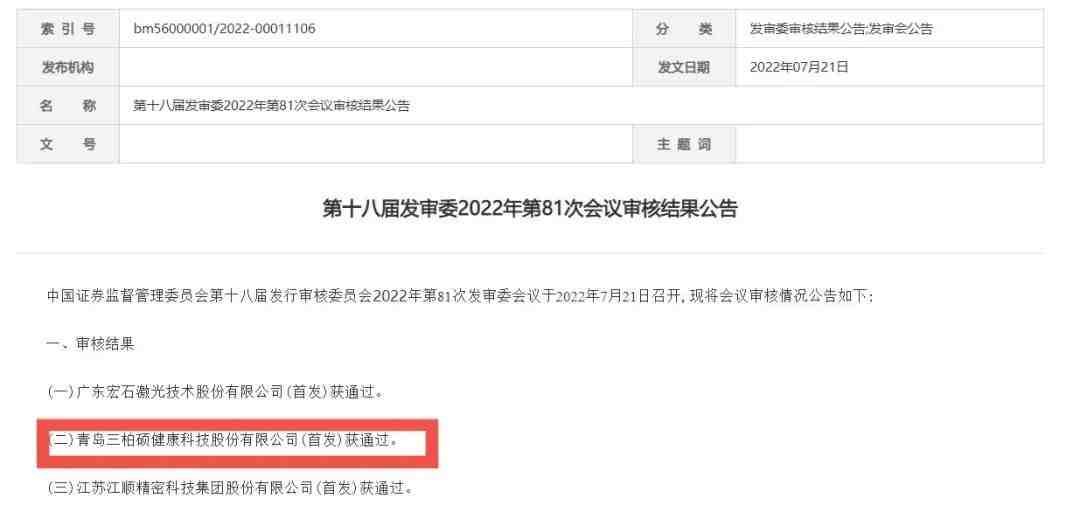Click the main announcement heading title

[530, 209]
